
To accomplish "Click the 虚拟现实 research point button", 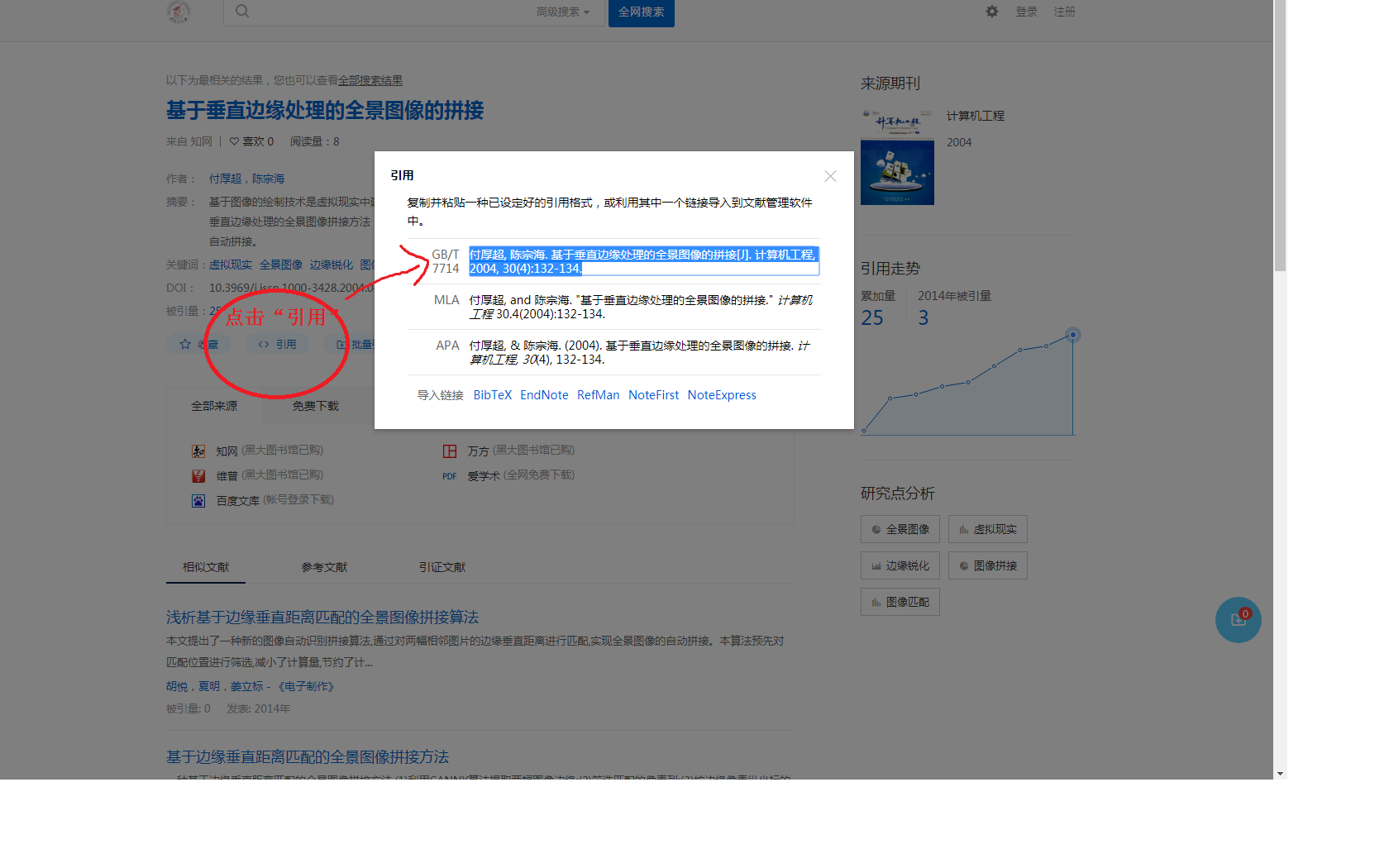I will [x=988, y=529].
